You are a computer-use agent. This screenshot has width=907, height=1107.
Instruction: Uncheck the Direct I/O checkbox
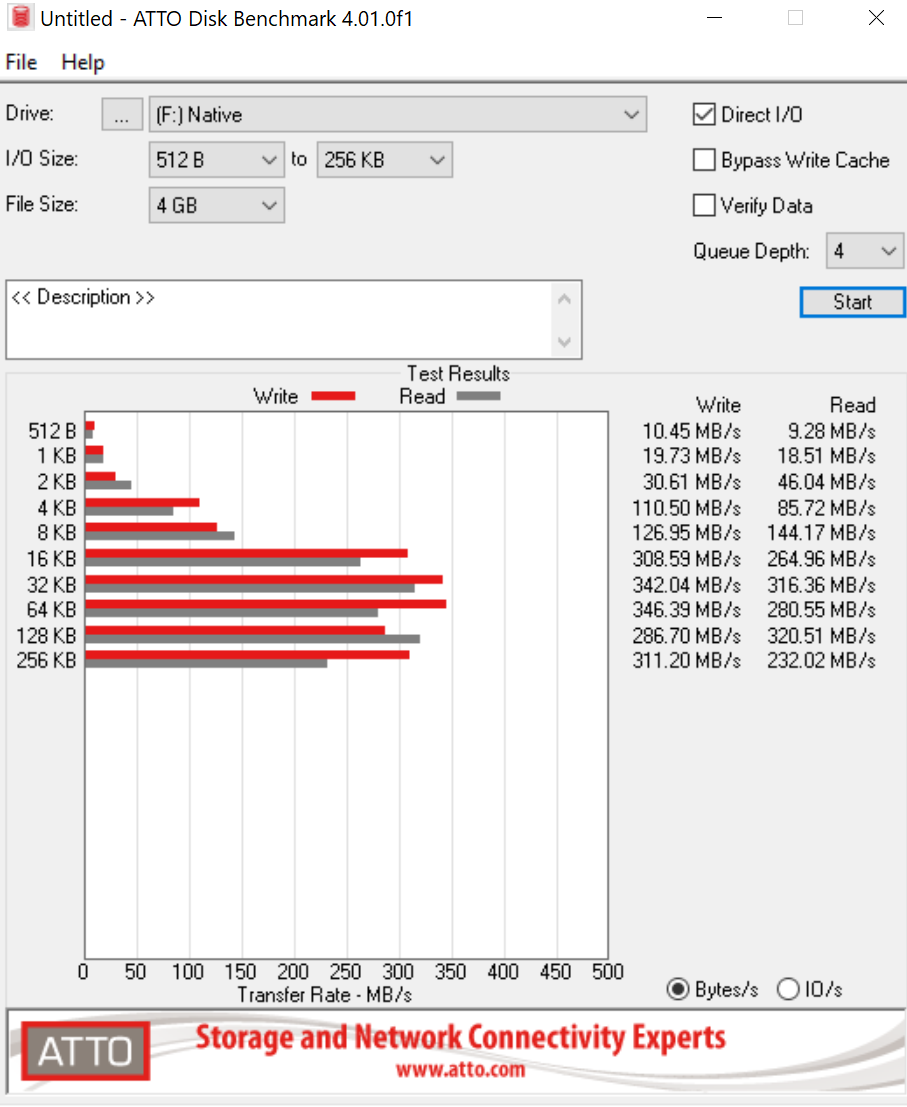704,114
